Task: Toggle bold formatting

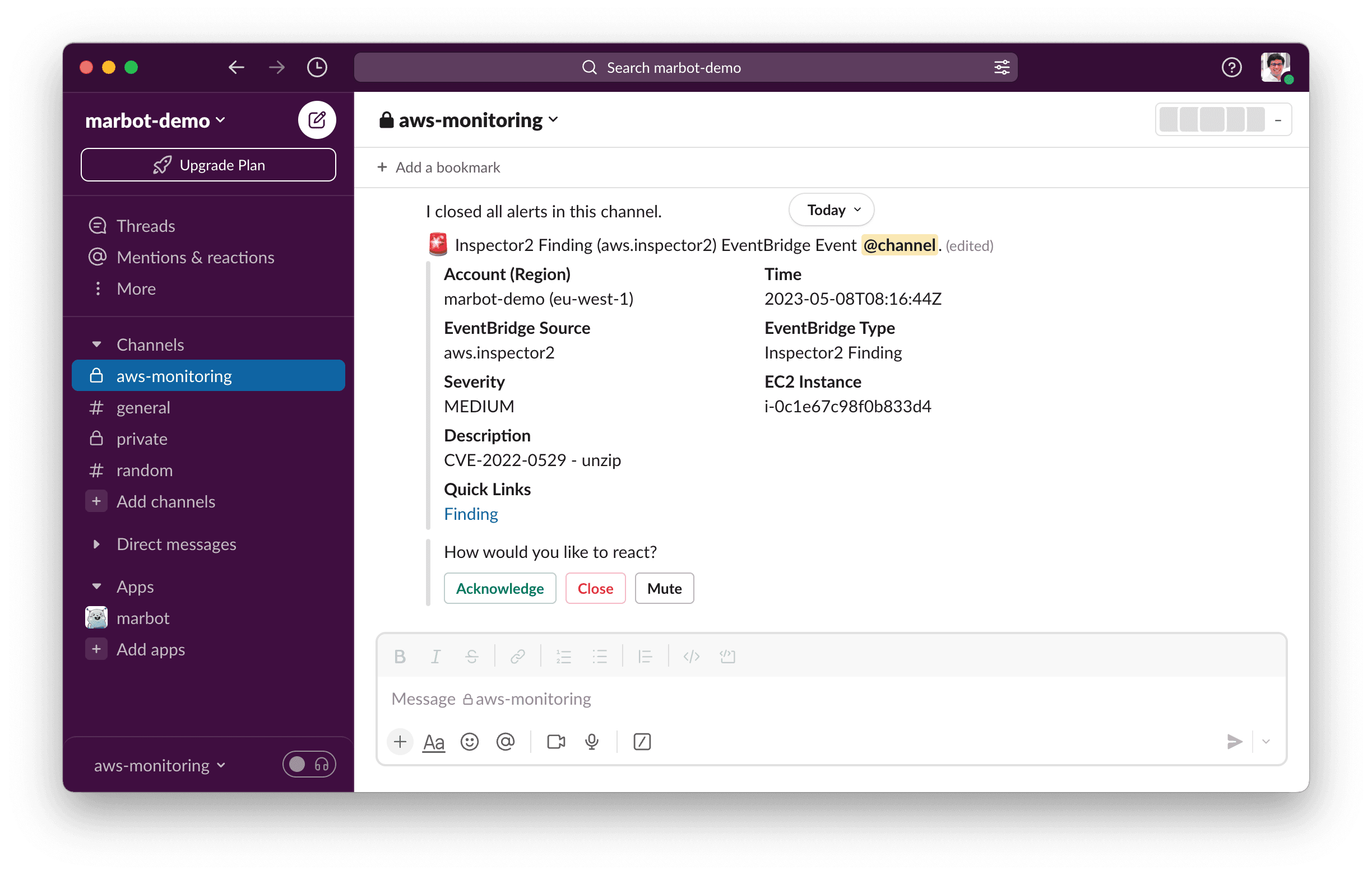Action: pos(400,657)
